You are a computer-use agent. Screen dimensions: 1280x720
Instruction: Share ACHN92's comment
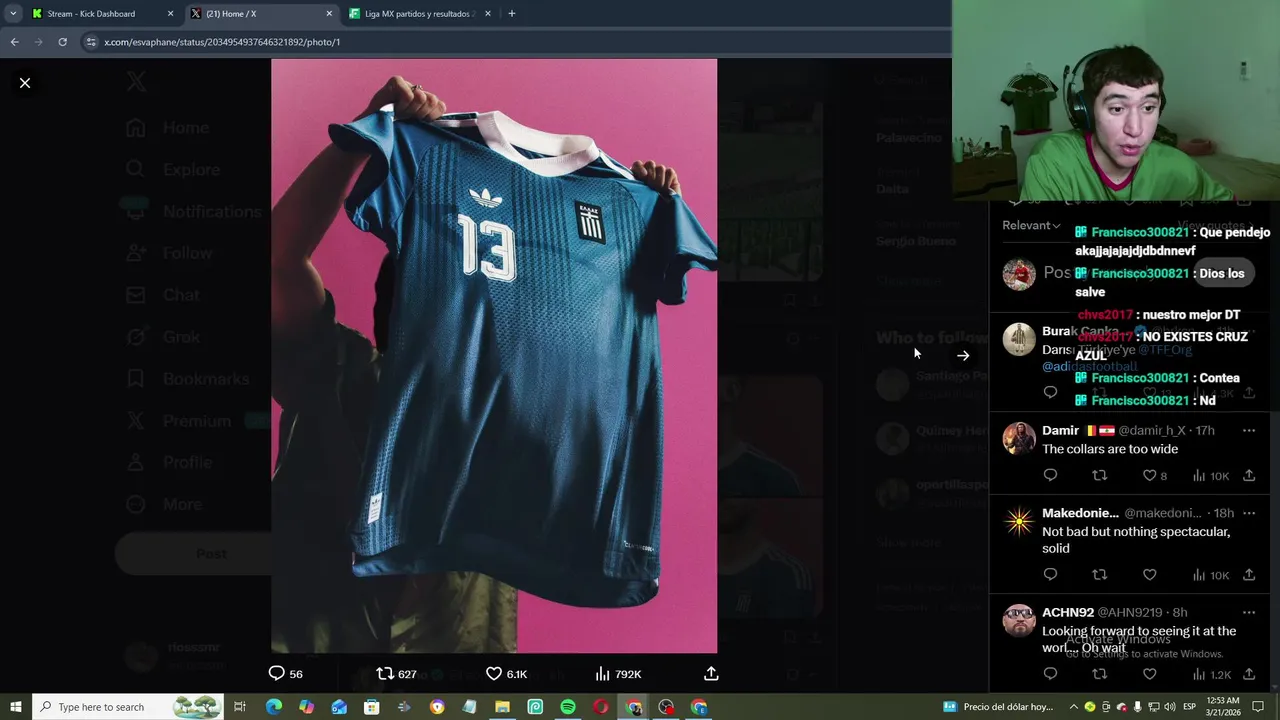[x=1249, y=674]
